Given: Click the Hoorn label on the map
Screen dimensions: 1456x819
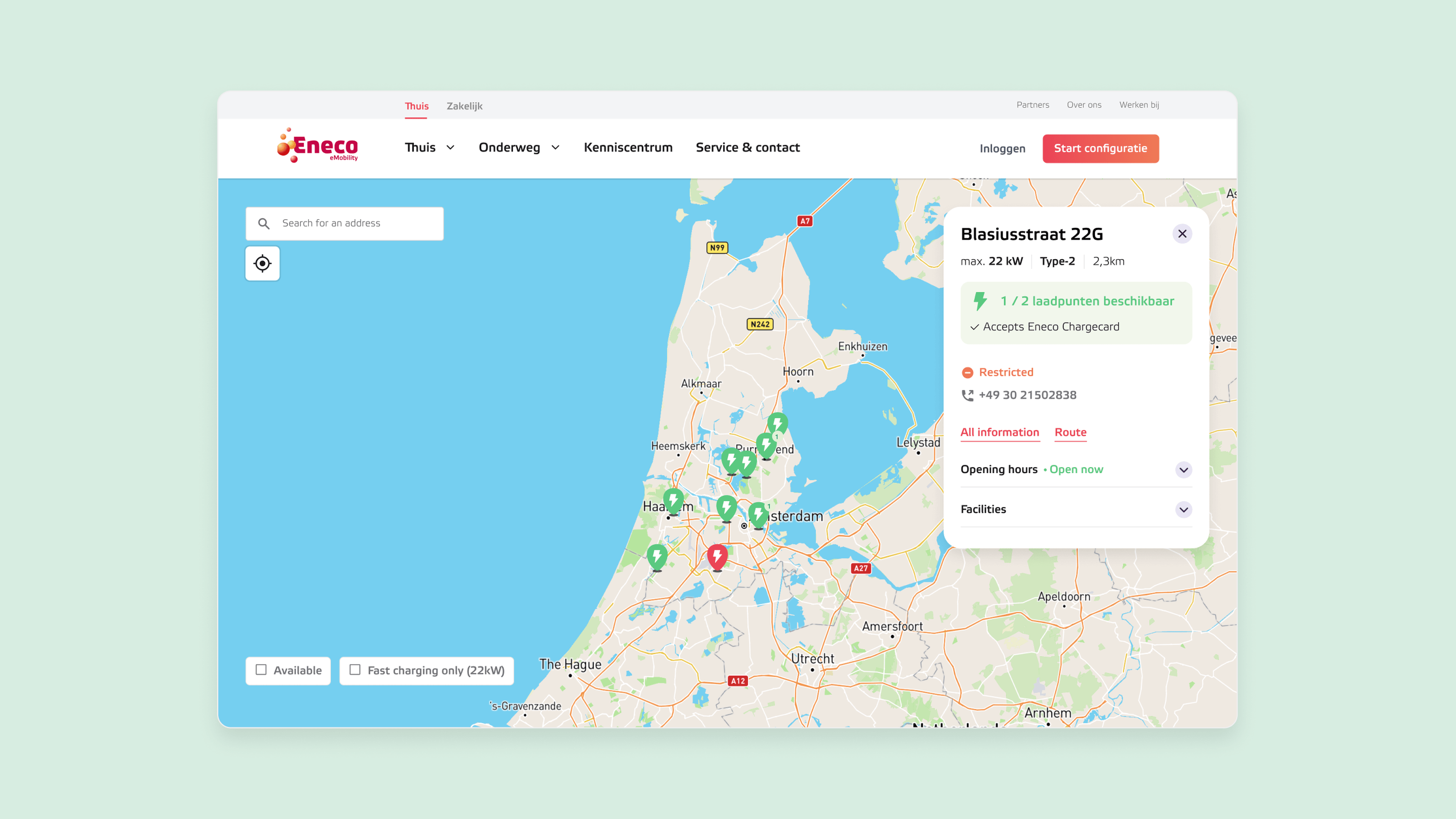Looking at the screenshot, I should [797, 372].
